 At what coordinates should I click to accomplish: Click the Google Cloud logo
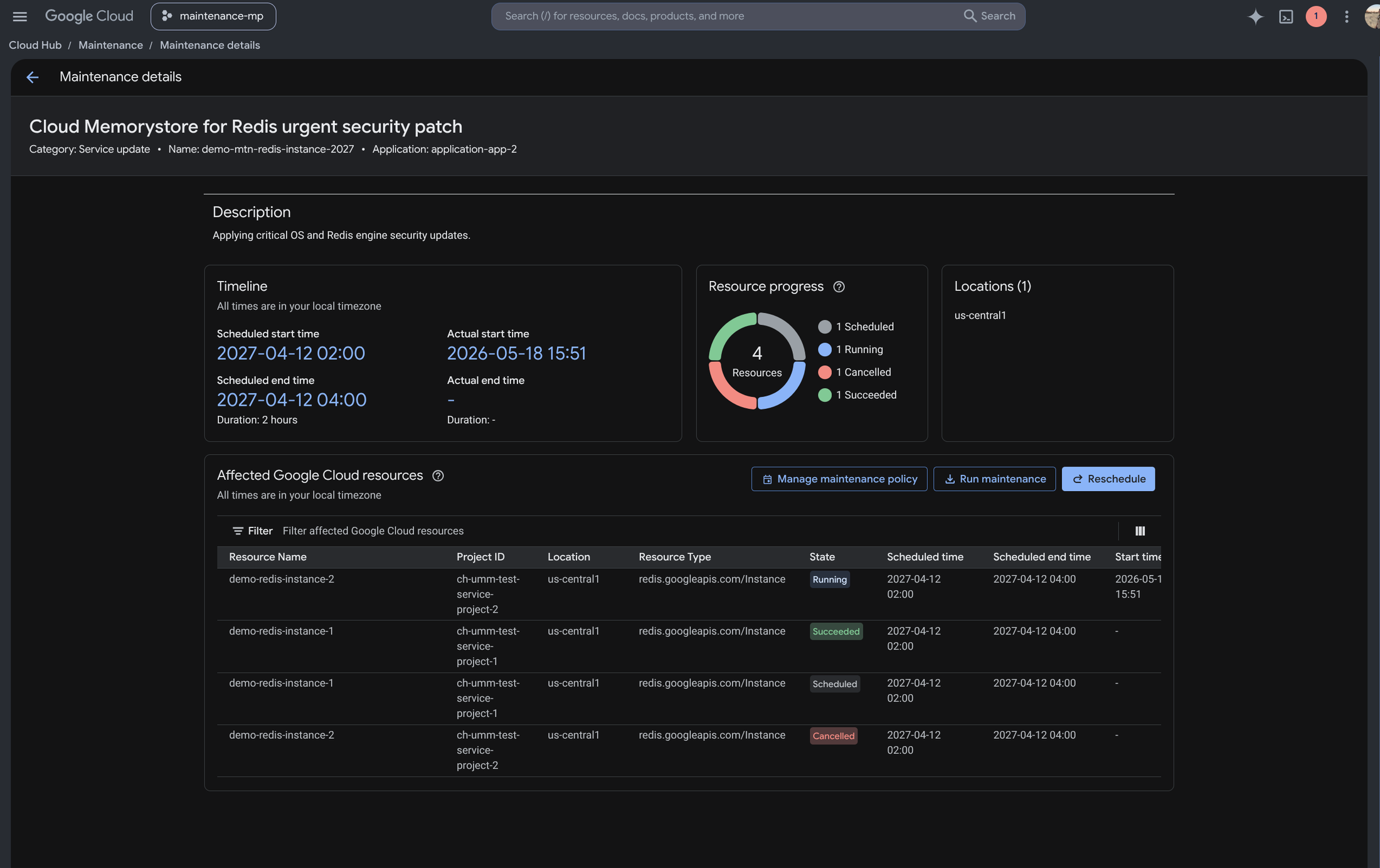(x=89, y=16)
